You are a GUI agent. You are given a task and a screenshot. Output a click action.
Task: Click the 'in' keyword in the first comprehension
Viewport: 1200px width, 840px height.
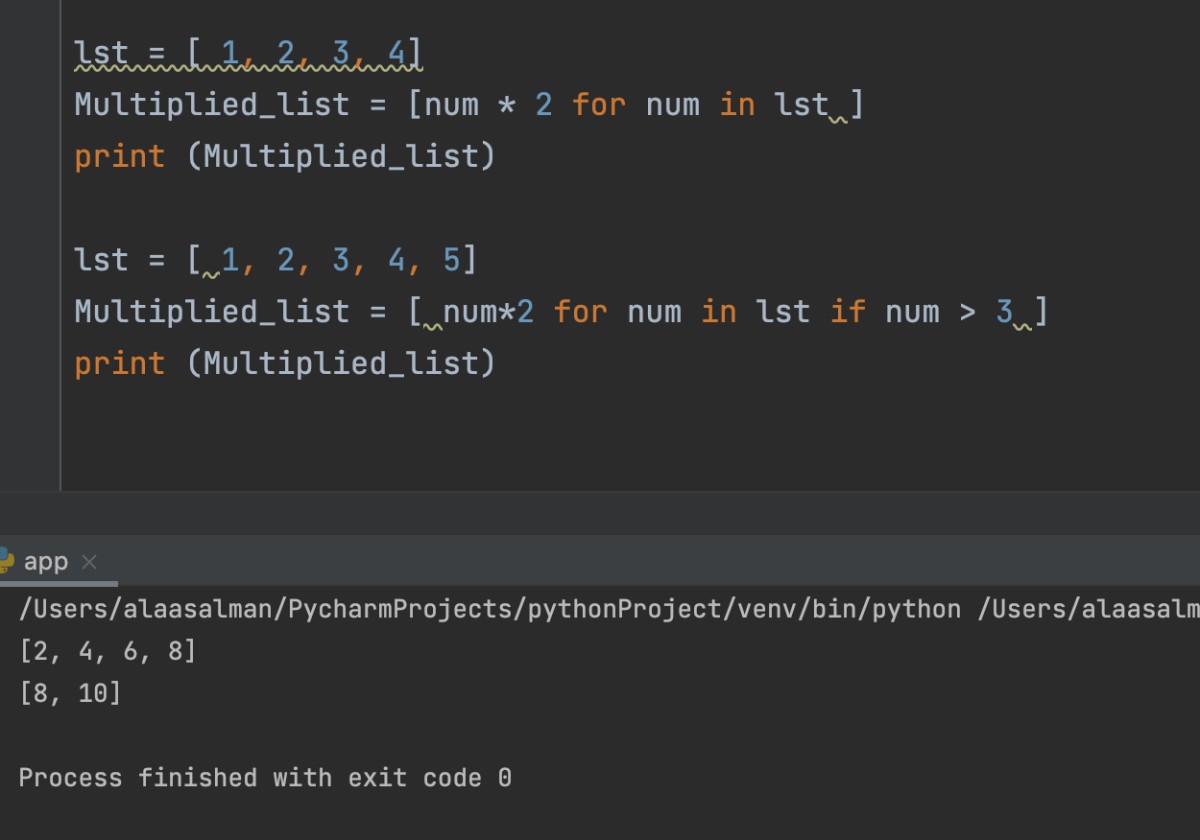737,104
